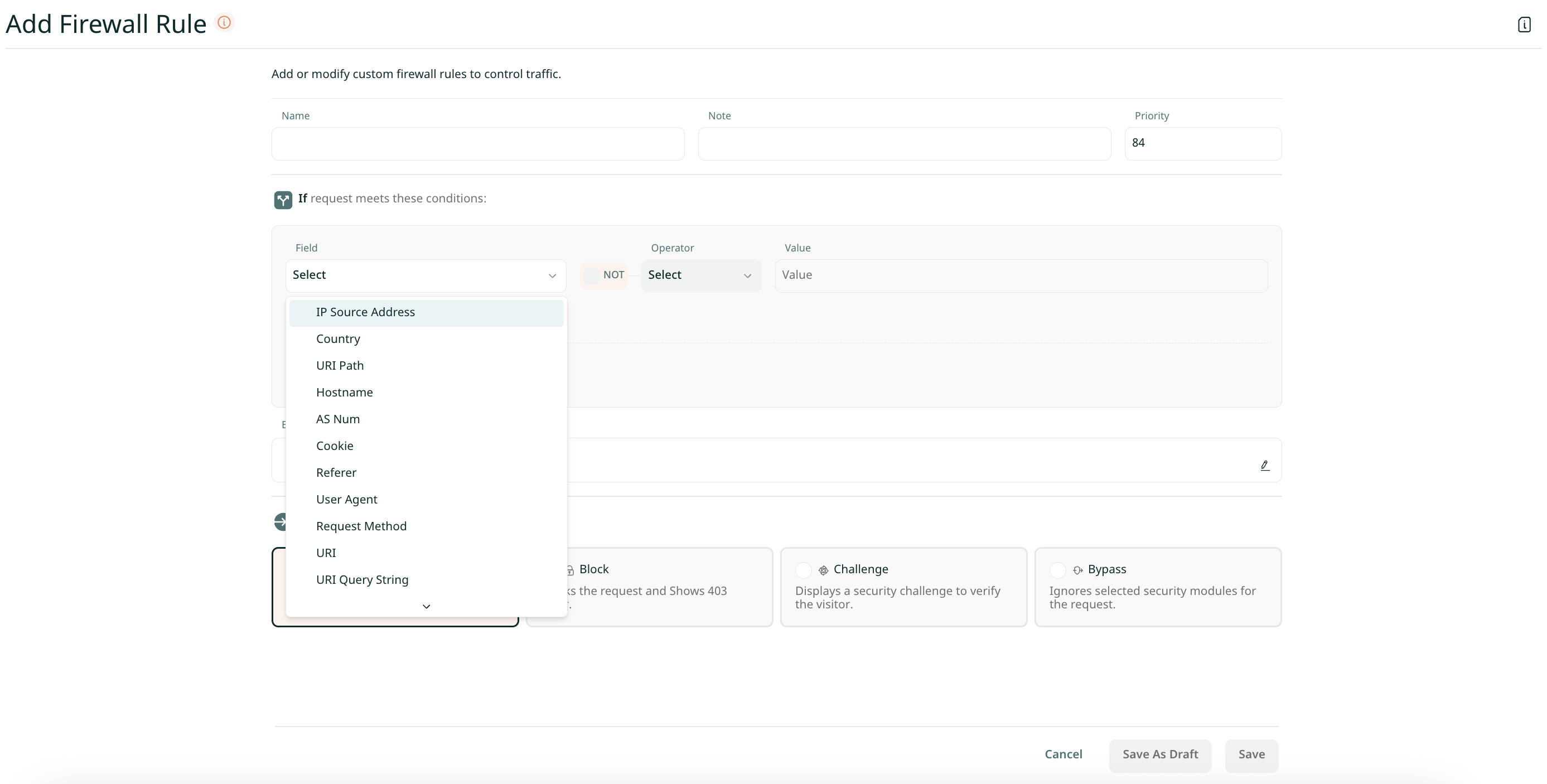Click the Challenge shield icon
Image resolution: width=1547 pixels, height=784 pixels.
pyautogui.click(x=823, y=570)
